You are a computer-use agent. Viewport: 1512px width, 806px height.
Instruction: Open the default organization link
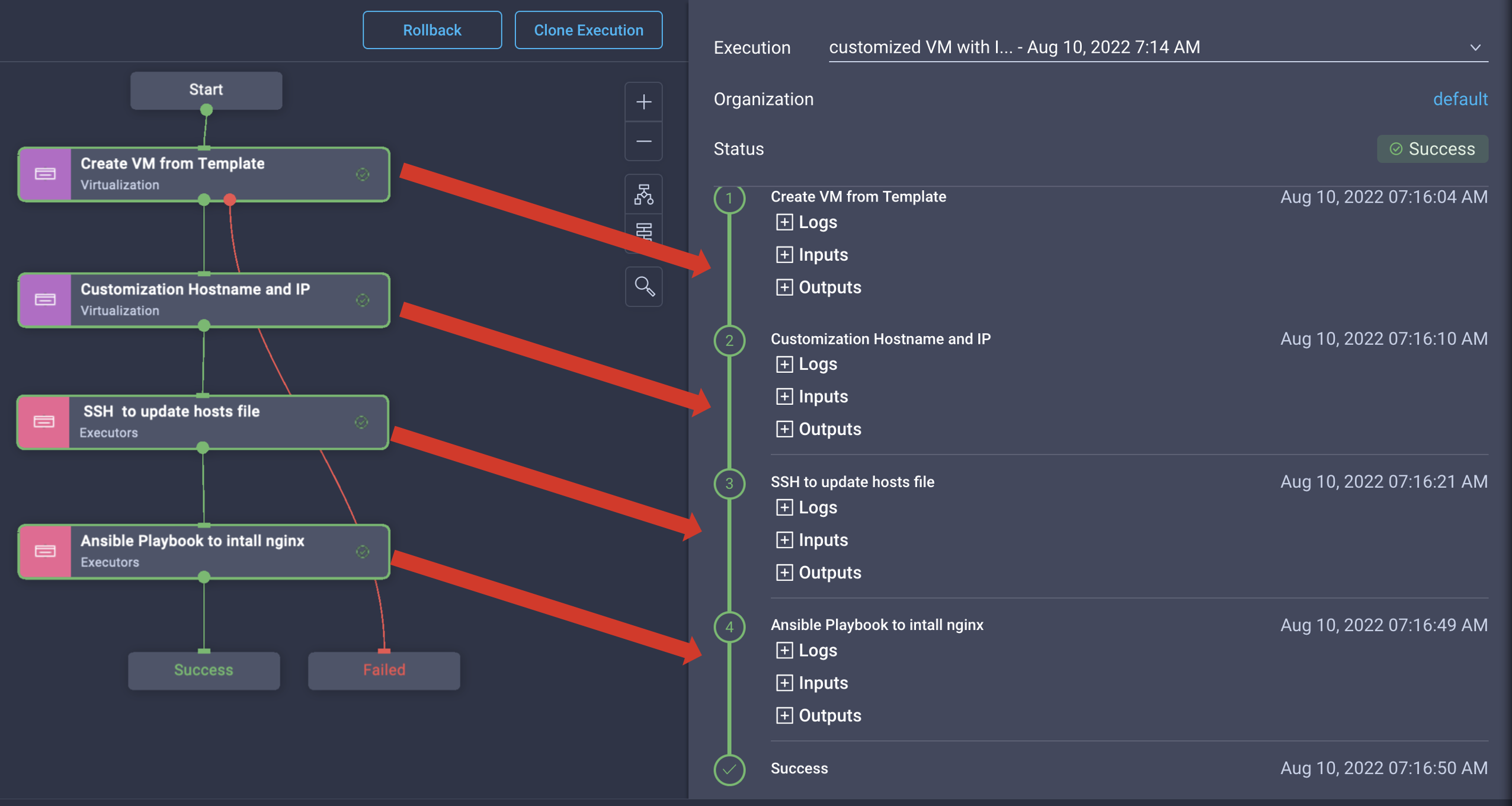[1460, 99]
